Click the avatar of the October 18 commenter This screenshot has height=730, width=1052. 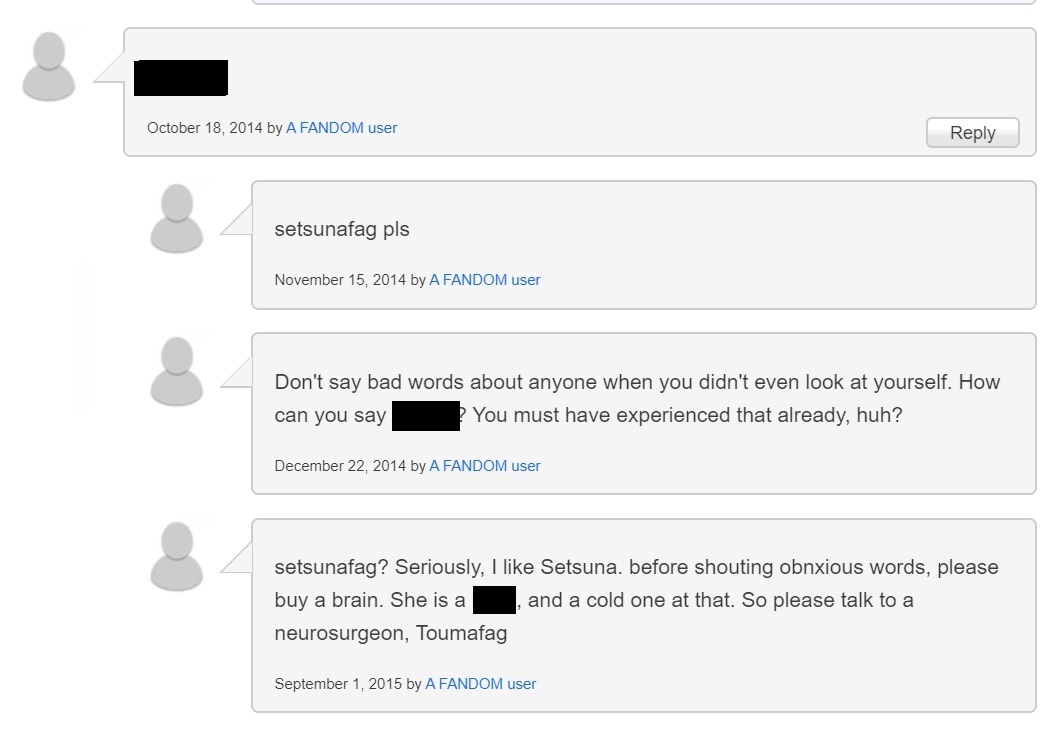(x=49, y=66)
